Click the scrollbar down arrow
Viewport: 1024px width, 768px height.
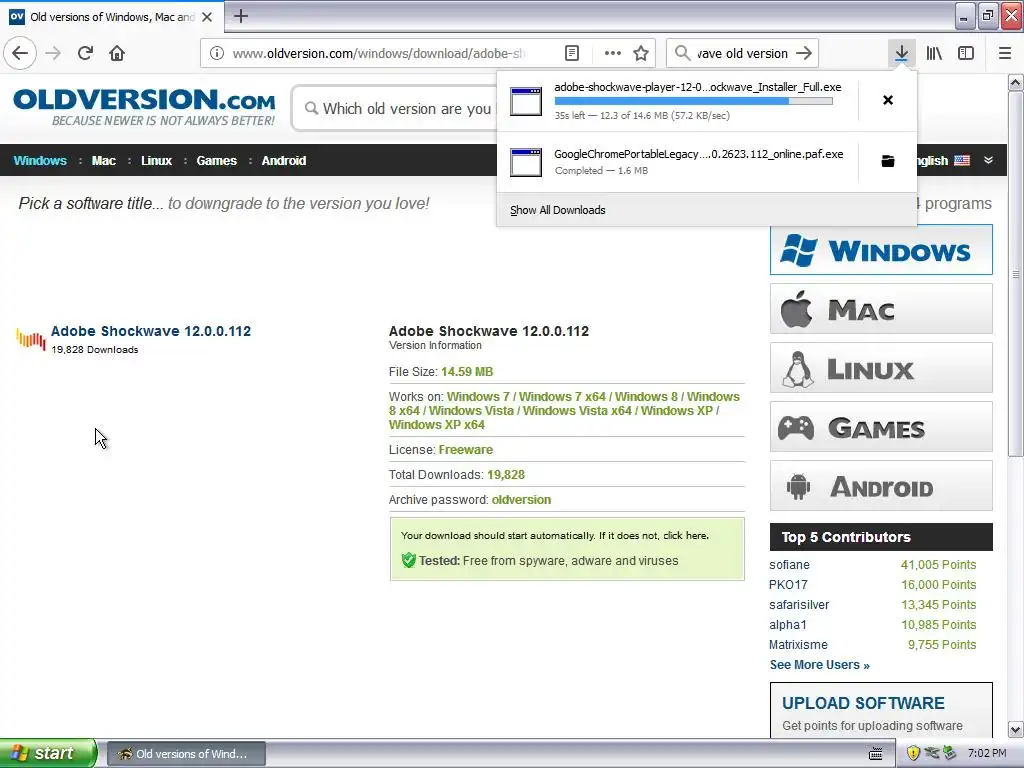pyautogui.click(x=1015, y=729)
